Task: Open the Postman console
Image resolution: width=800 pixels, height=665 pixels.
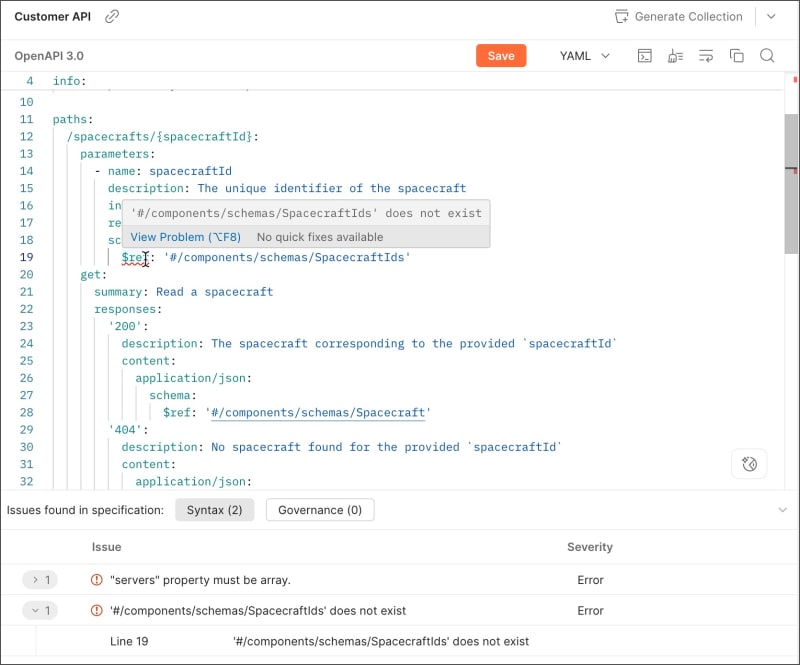Action: click(x=645, y=55)
